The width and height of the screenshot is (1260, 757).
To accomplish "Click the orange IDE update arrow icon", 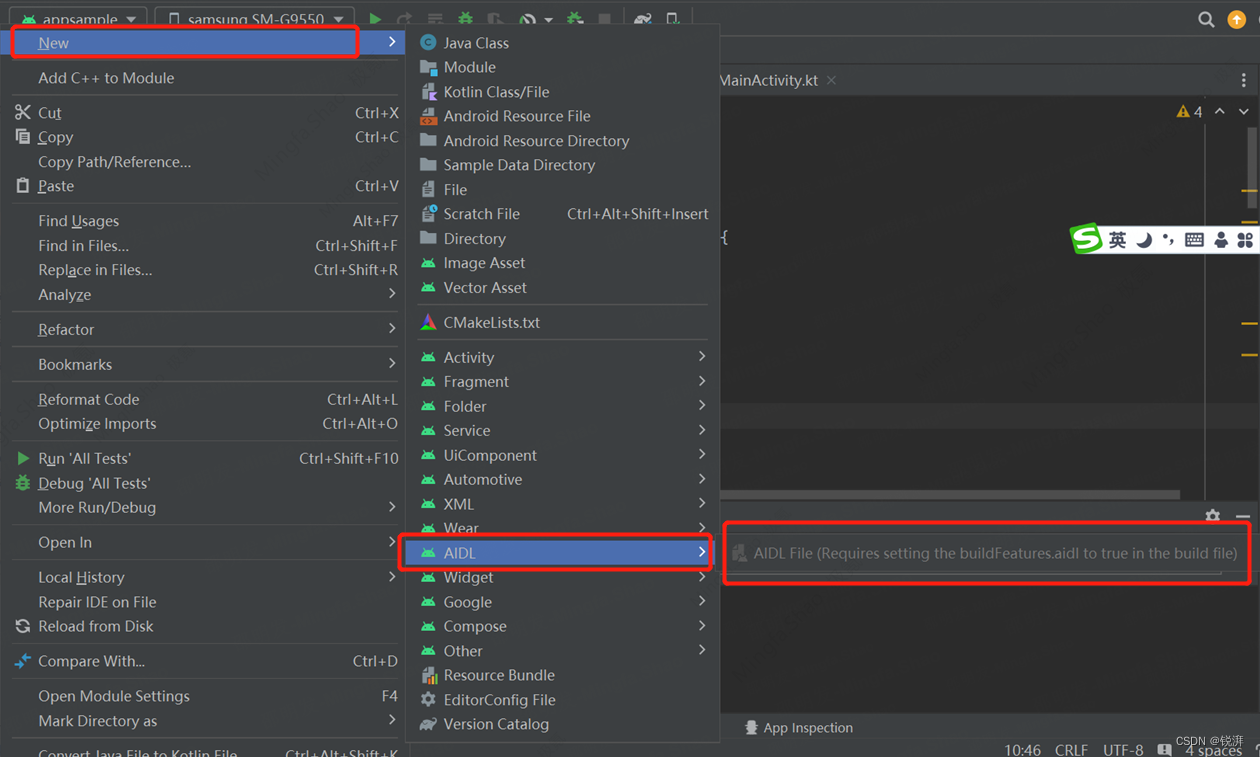I will pyautogui.click(x=1237, y=18).
